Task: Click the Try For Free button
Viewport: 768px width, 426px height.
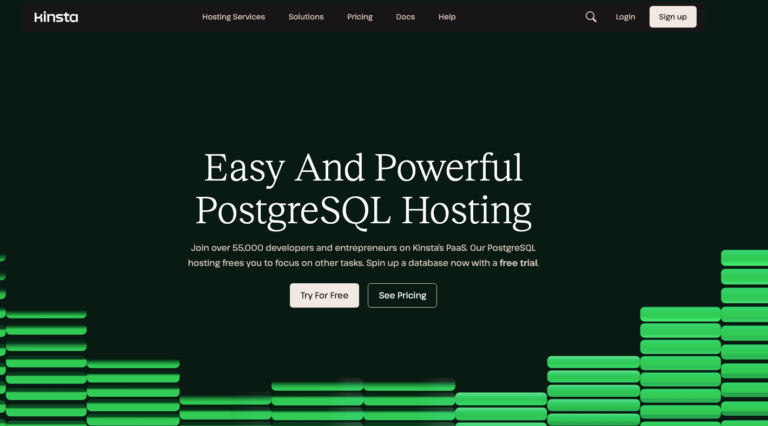Action: click(x=324, y=295)
